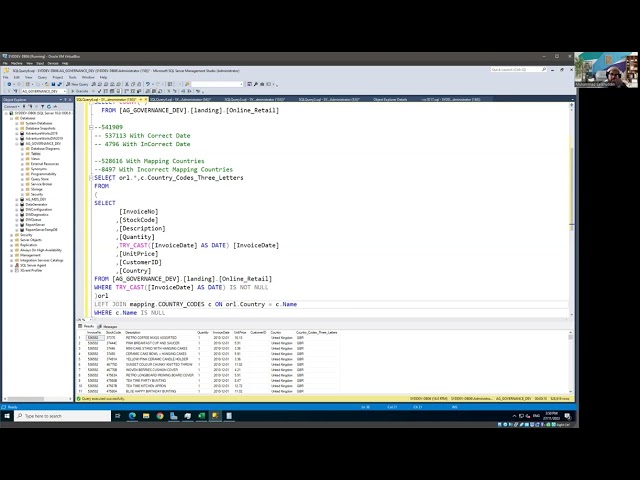Select Always On High Availability folder
Screen dimensions: 640x480
(x=41, y=250)
